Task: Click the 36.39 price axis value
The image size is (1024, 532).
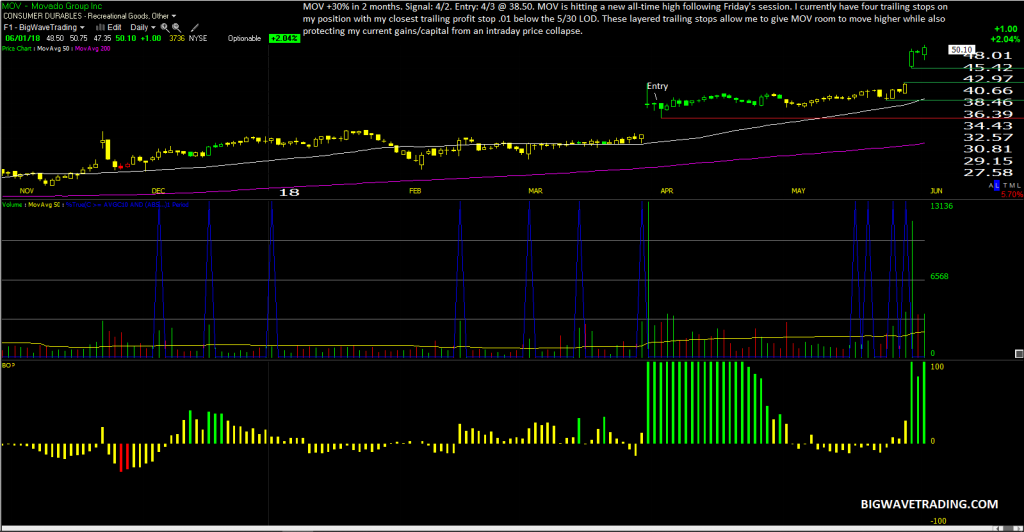Action: 987,114
